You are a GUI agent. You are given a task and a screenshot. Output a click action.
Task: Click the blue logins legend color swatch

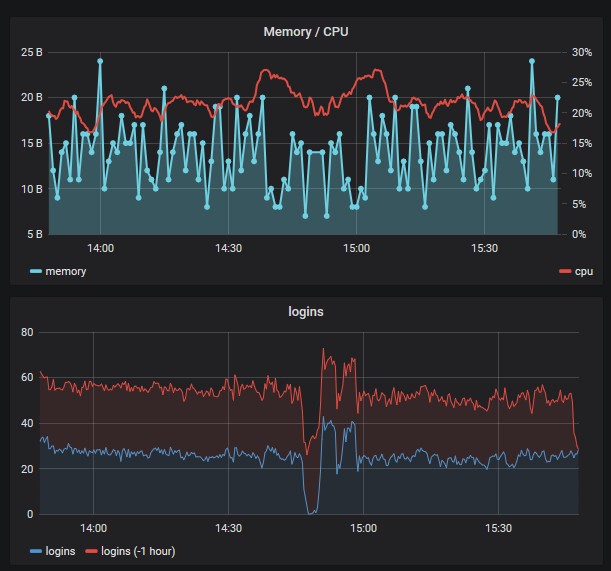tap(36, 550)
